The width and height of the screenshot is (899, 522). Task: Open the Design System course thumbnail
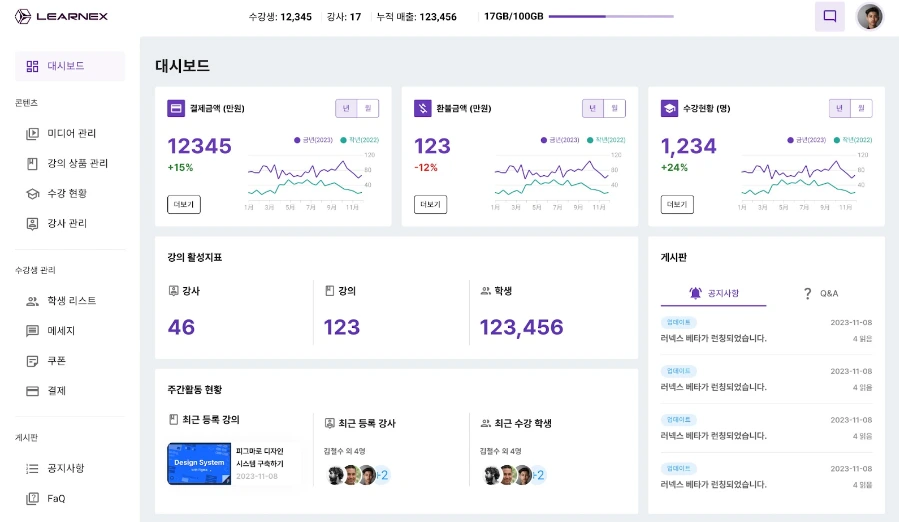(x=199, y=463)
